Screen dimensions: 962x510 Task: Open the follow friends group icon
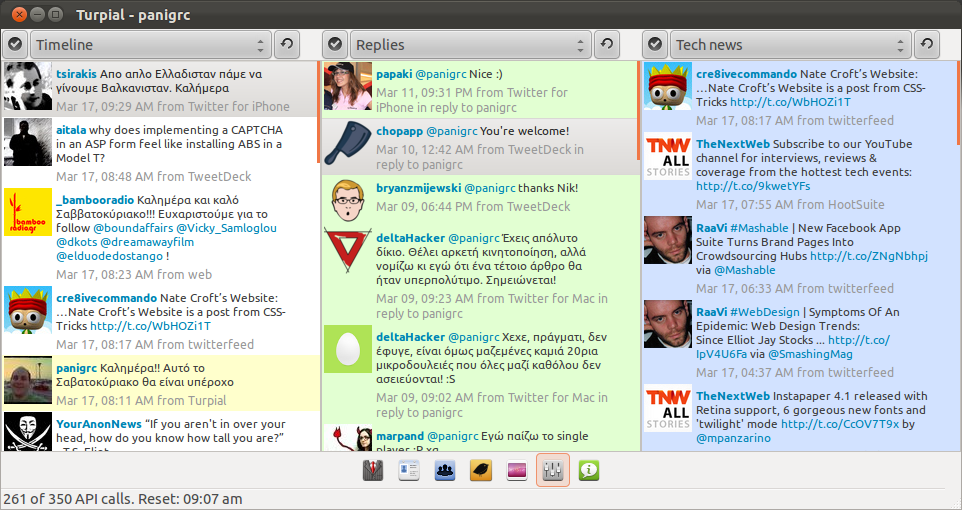pos(445,471)
